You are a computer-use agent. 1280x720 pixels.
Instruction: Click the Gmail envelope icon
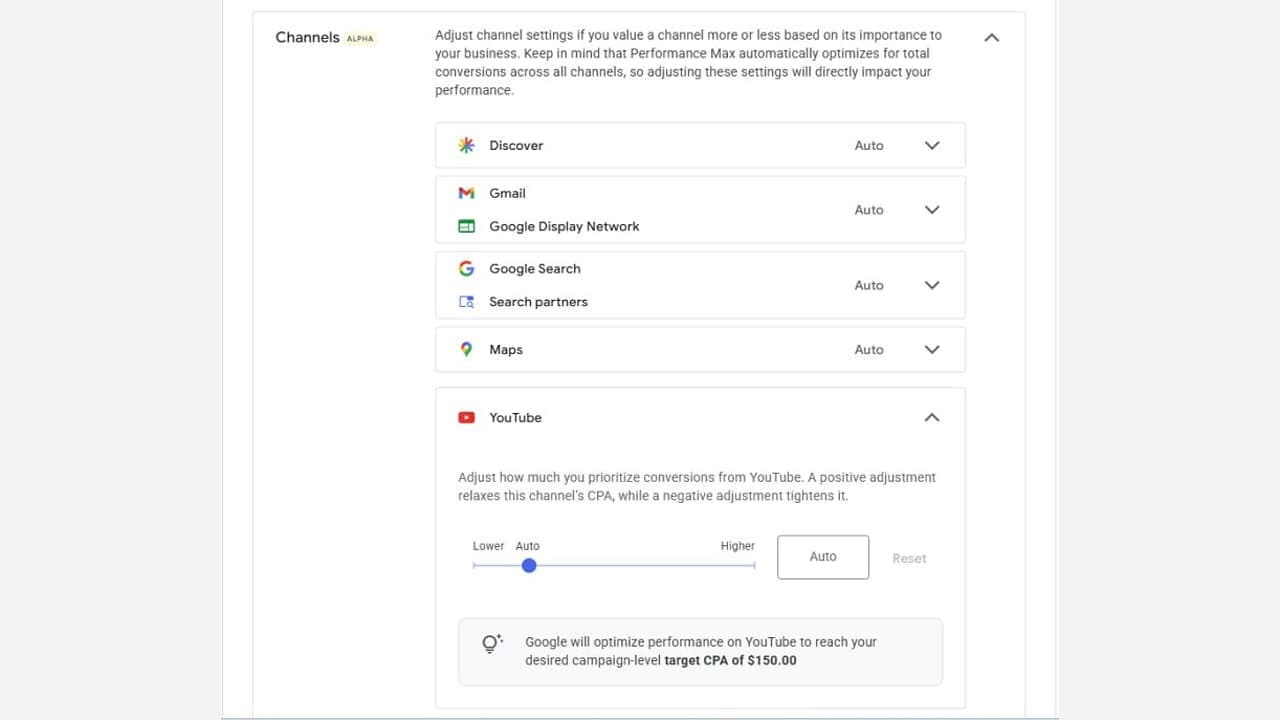coord(466,193)
